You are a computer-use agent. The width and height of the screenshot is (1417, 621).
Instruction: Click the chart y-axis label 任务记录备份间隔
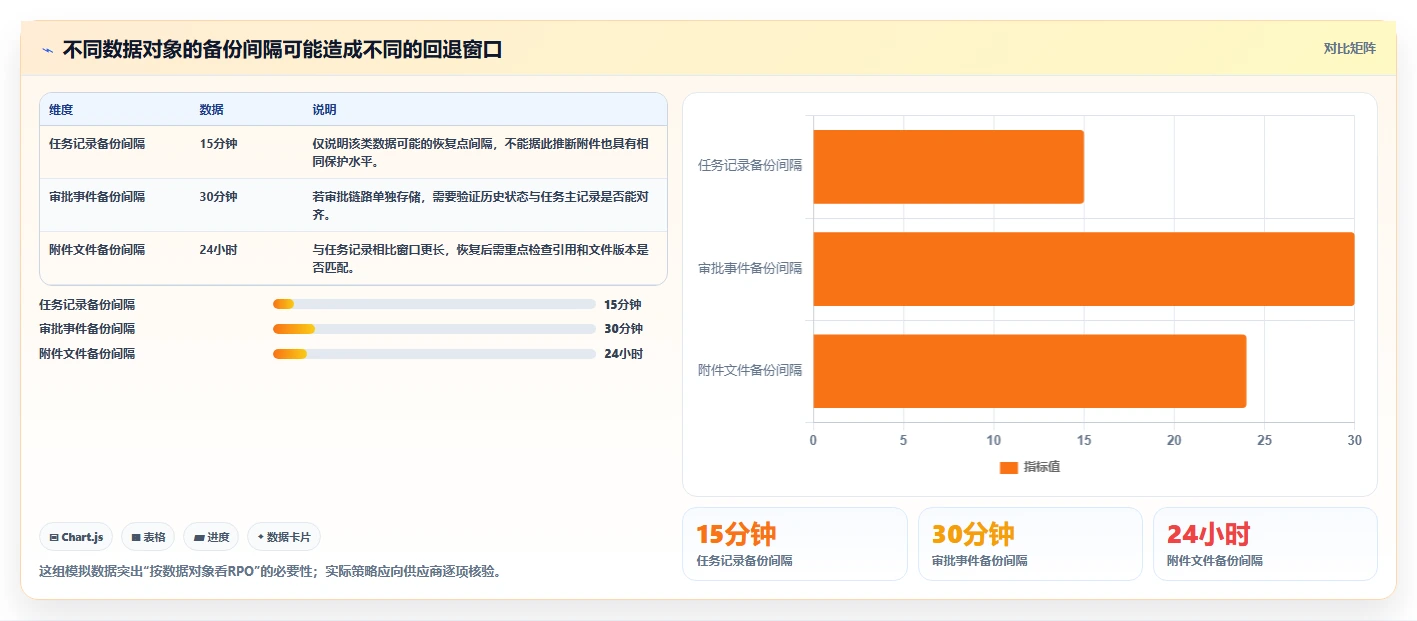[750, 166]
